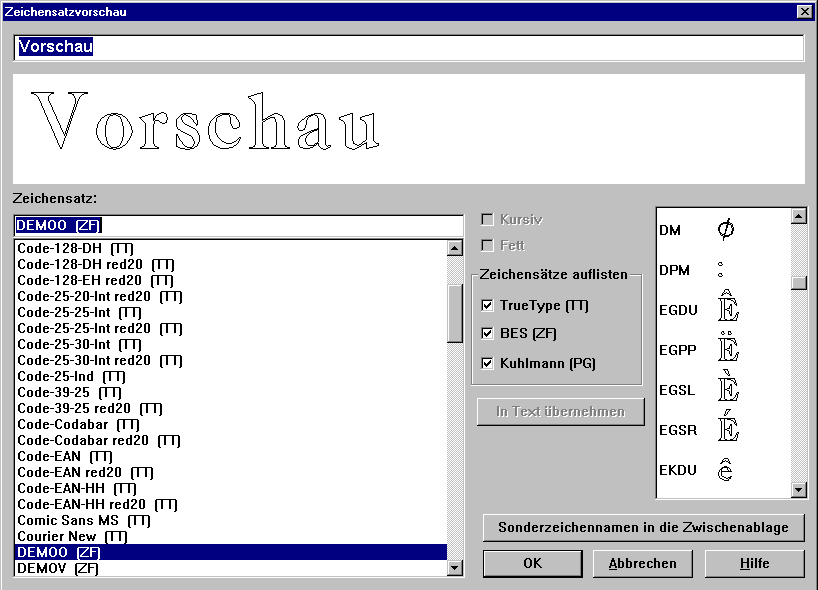Select the DM special character symbol
Screen dimensions: 818x590
726,230
